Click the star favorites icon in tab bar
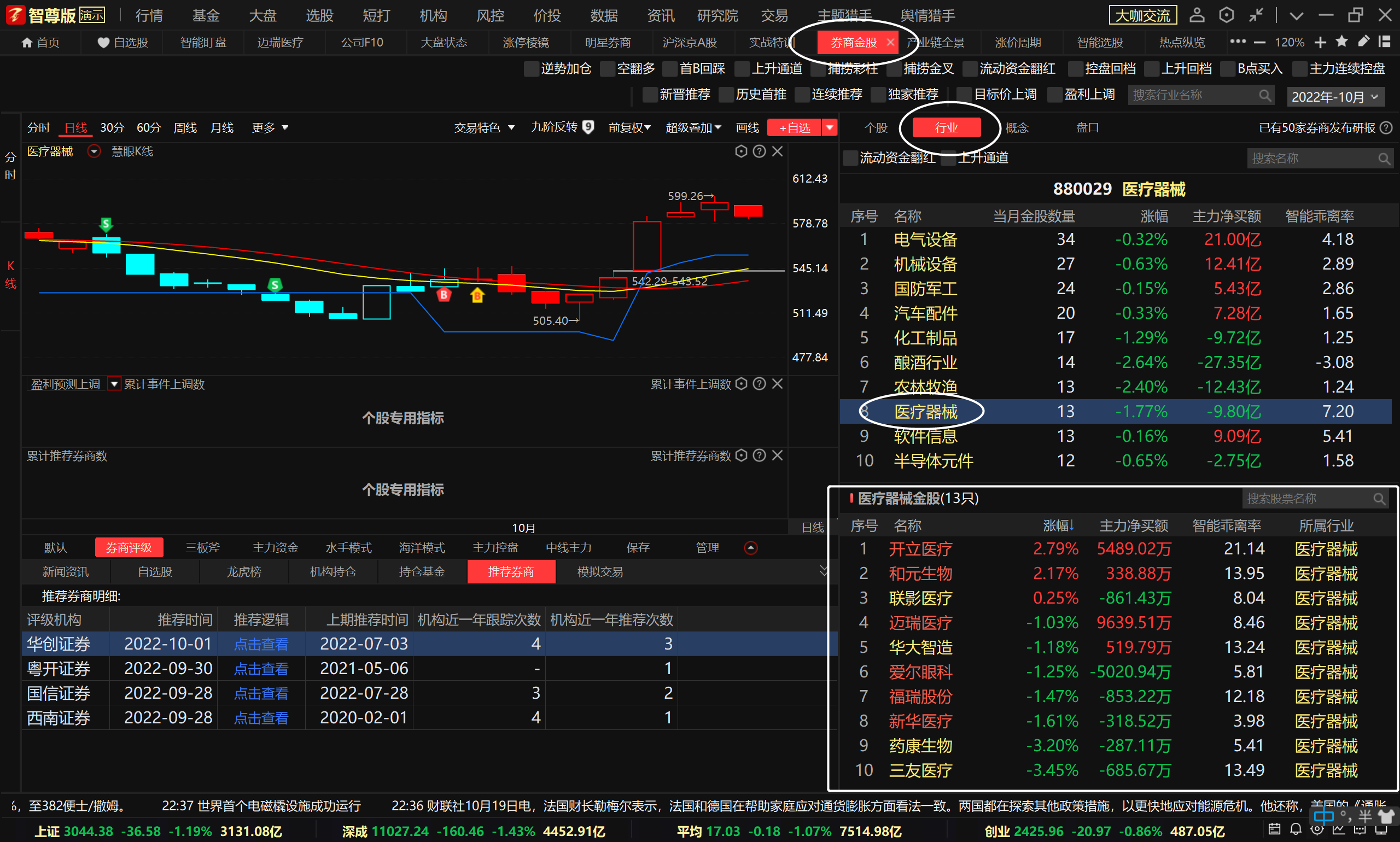This screenshot has height=842, width=1400. tap(1342, 42)
